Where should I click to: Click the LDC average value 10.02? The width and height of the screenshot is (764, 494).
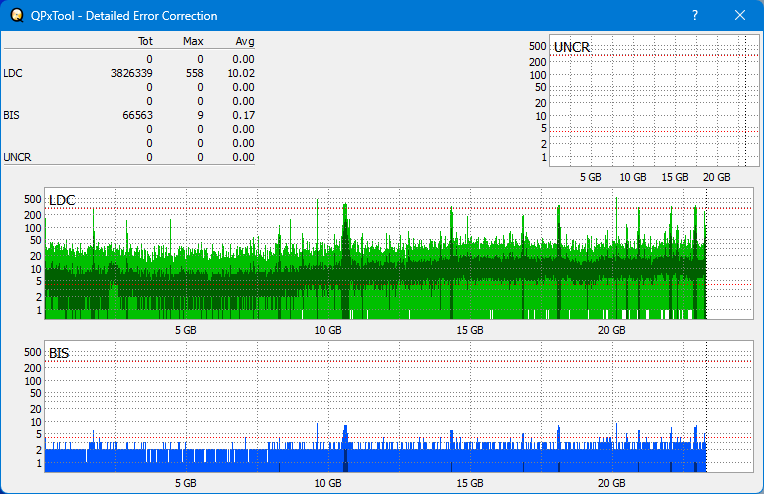(x=241, y=73)
